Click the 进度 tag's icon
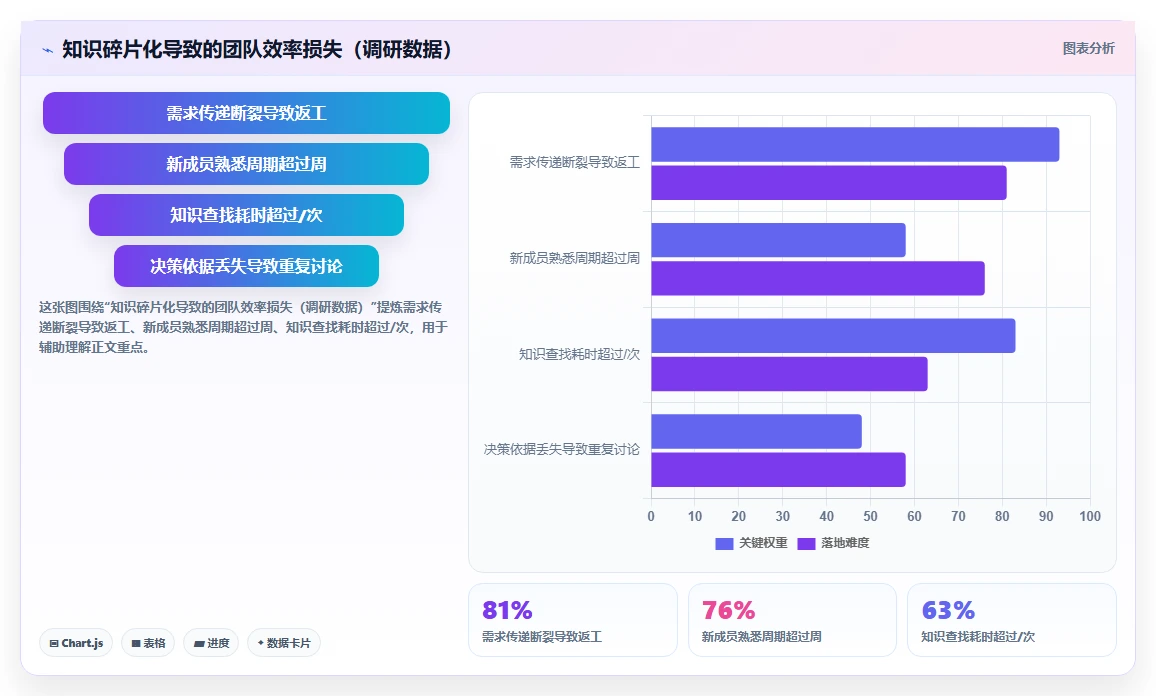Image resolution: width=1156 pixels, height=696 pixels. [198, 644]
